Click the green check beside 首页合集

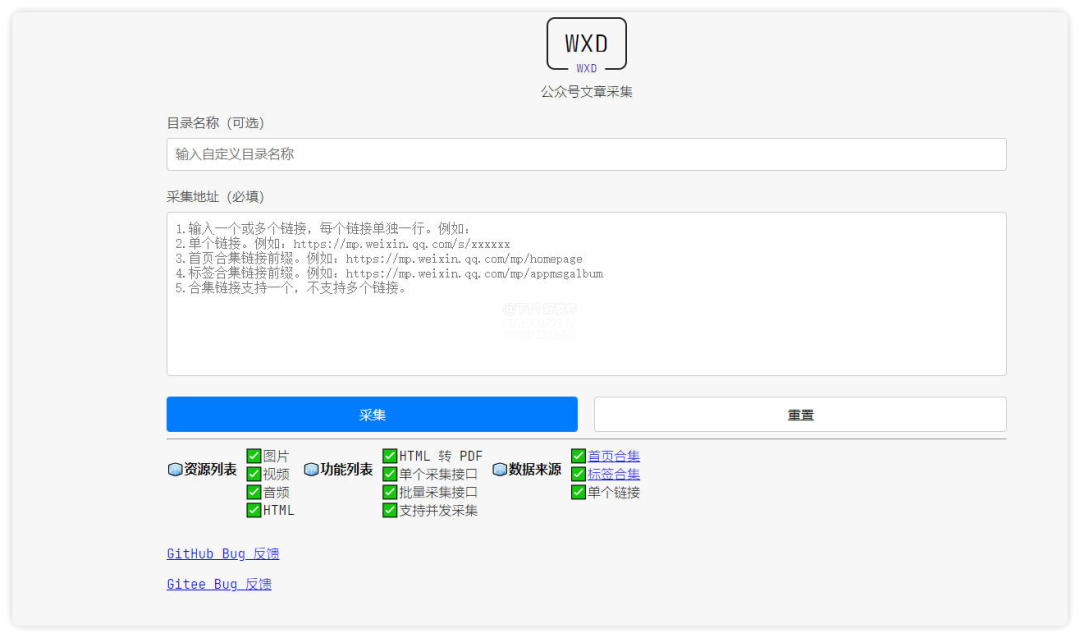click(579, 456)
